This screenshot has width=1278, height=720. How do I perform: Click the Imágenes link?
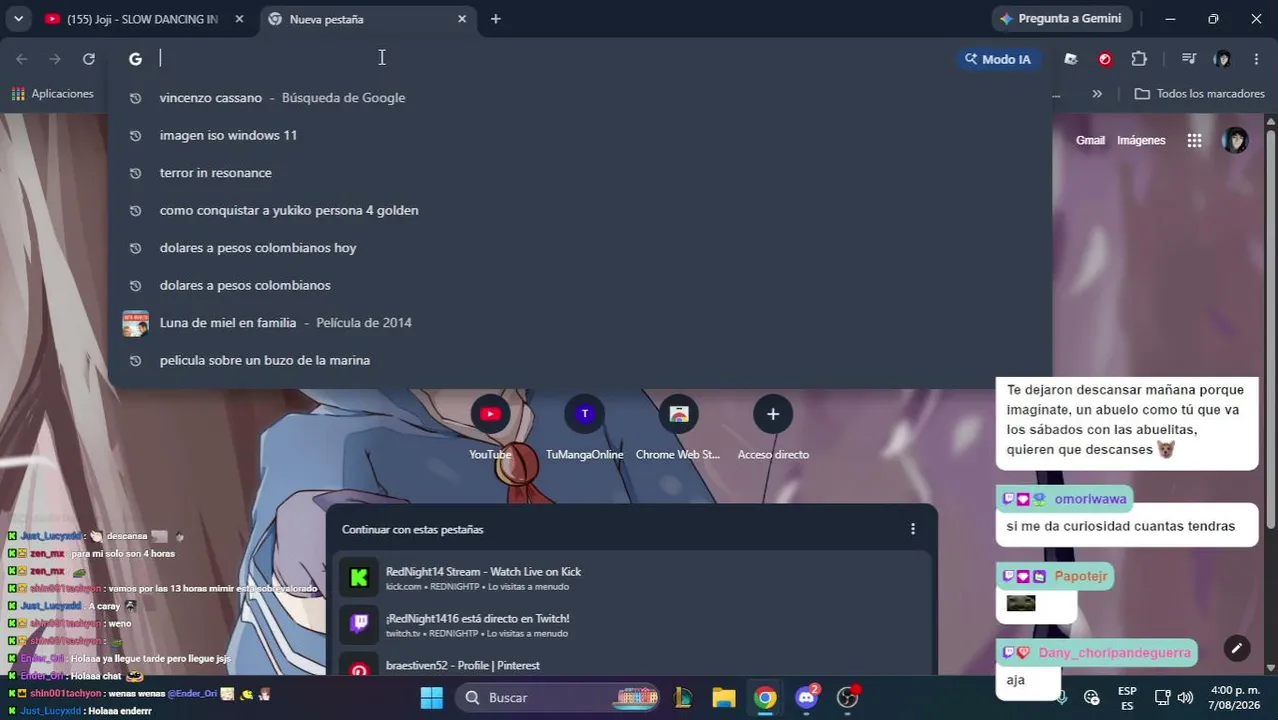click(1141, 141)
